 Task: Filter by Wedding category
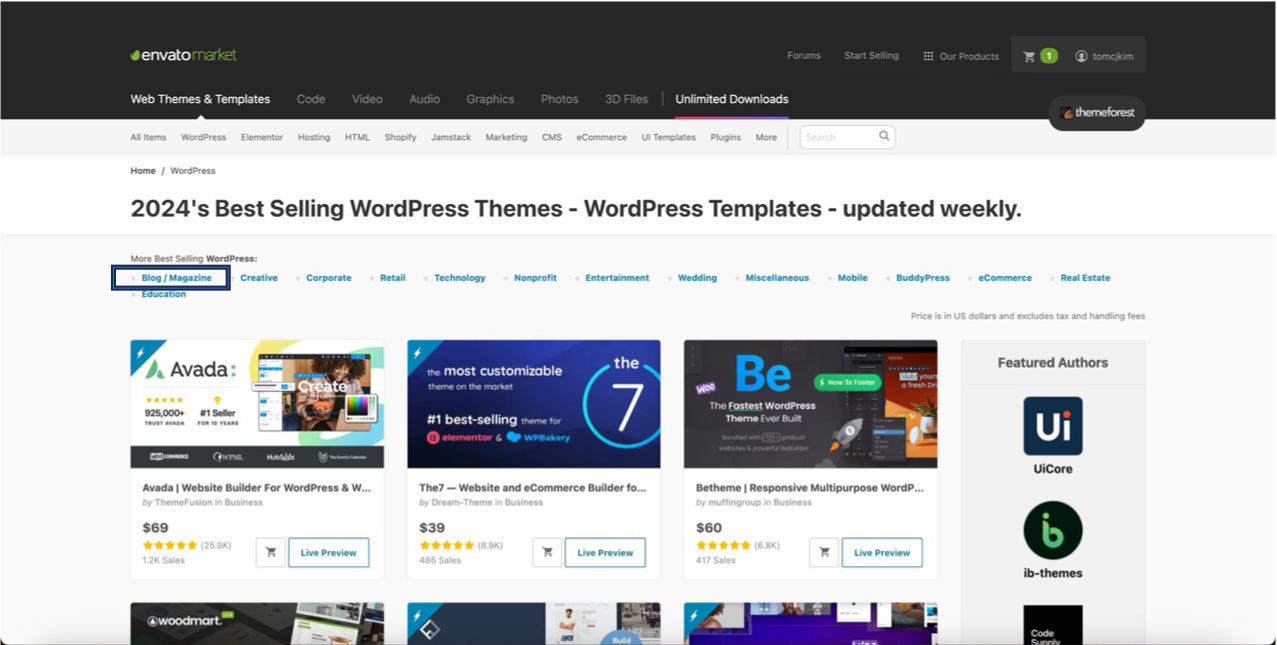(697, 278)
